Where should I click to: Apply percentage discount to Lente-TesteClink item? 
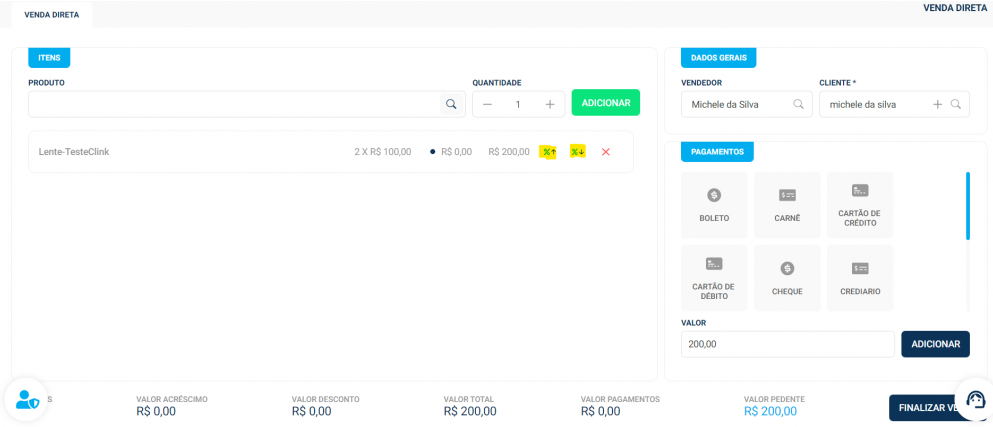click(577, 152)
